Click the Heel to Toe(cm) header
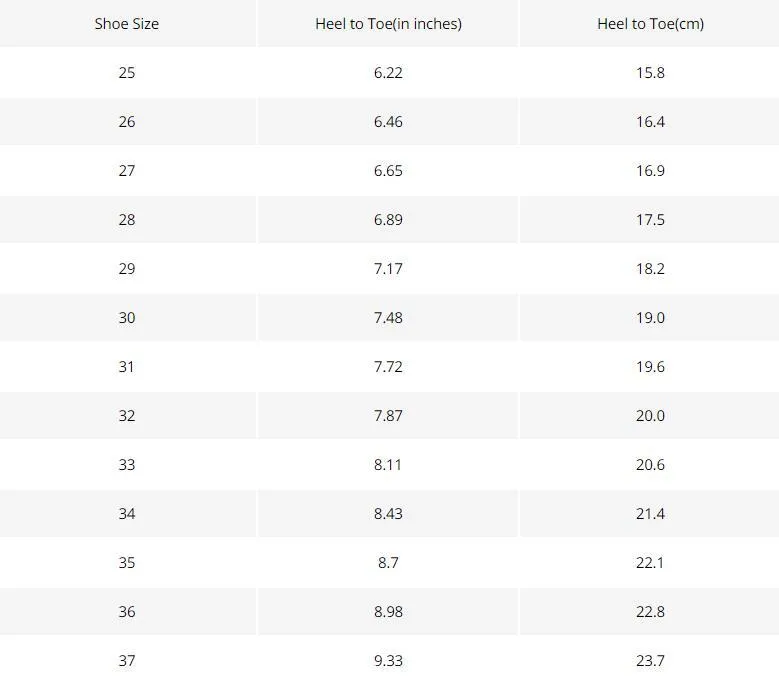779x681 pixels. coord(650,24)
